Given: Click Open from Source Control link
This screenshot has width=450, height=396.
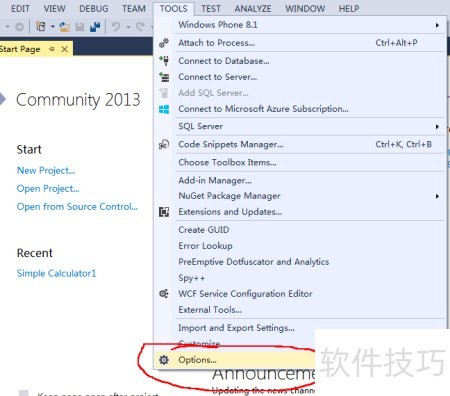Looking at the screenshot, I should [x=77, y=207].
